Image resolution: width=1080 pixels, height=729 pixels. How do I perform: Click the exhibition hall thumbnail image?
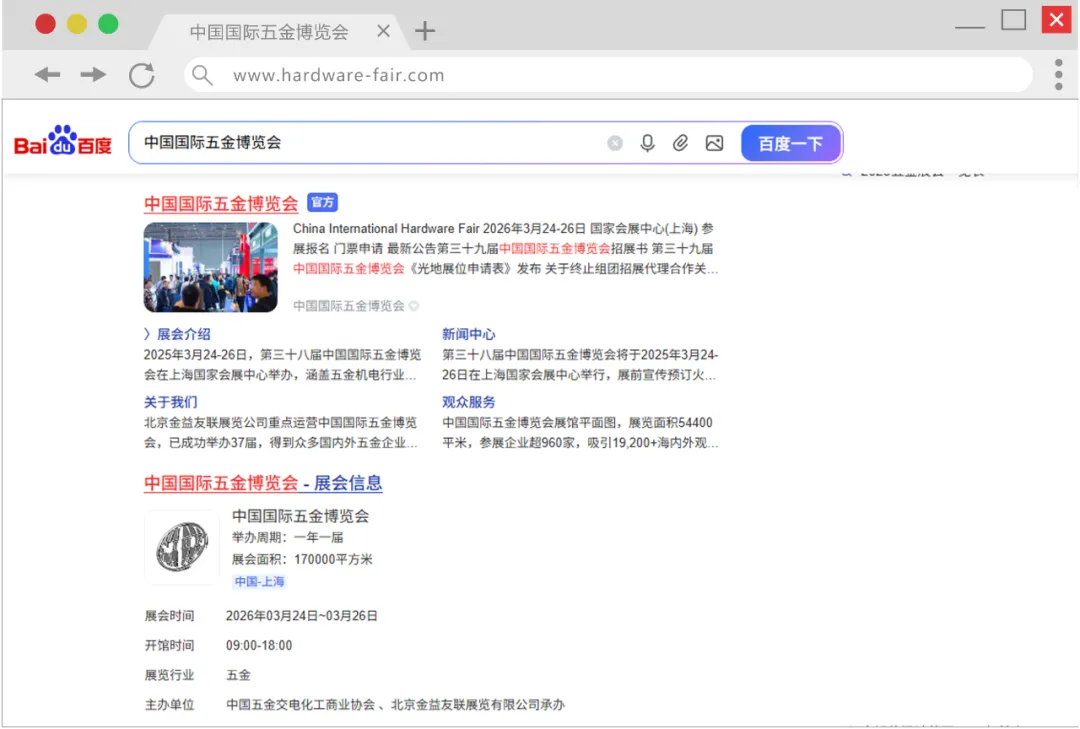point(210,267)
